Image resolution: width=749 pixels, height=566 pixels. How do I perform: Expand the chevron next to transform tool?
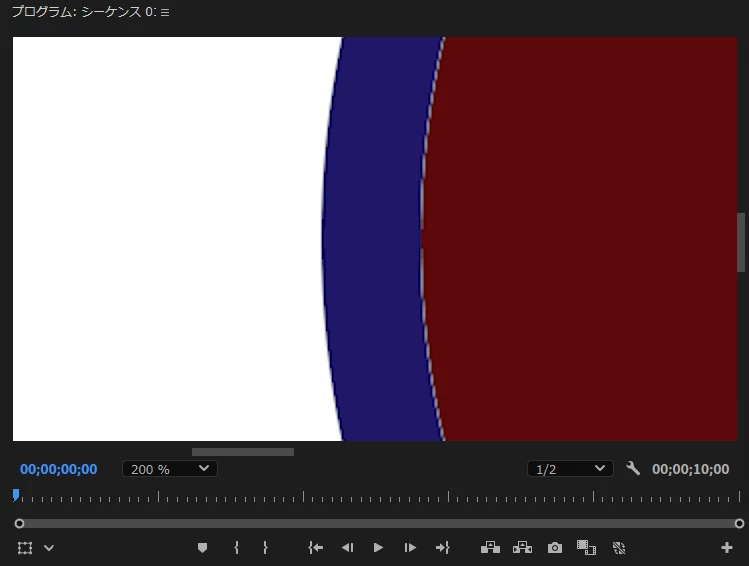pyautogui.click(x=49, y=548)
